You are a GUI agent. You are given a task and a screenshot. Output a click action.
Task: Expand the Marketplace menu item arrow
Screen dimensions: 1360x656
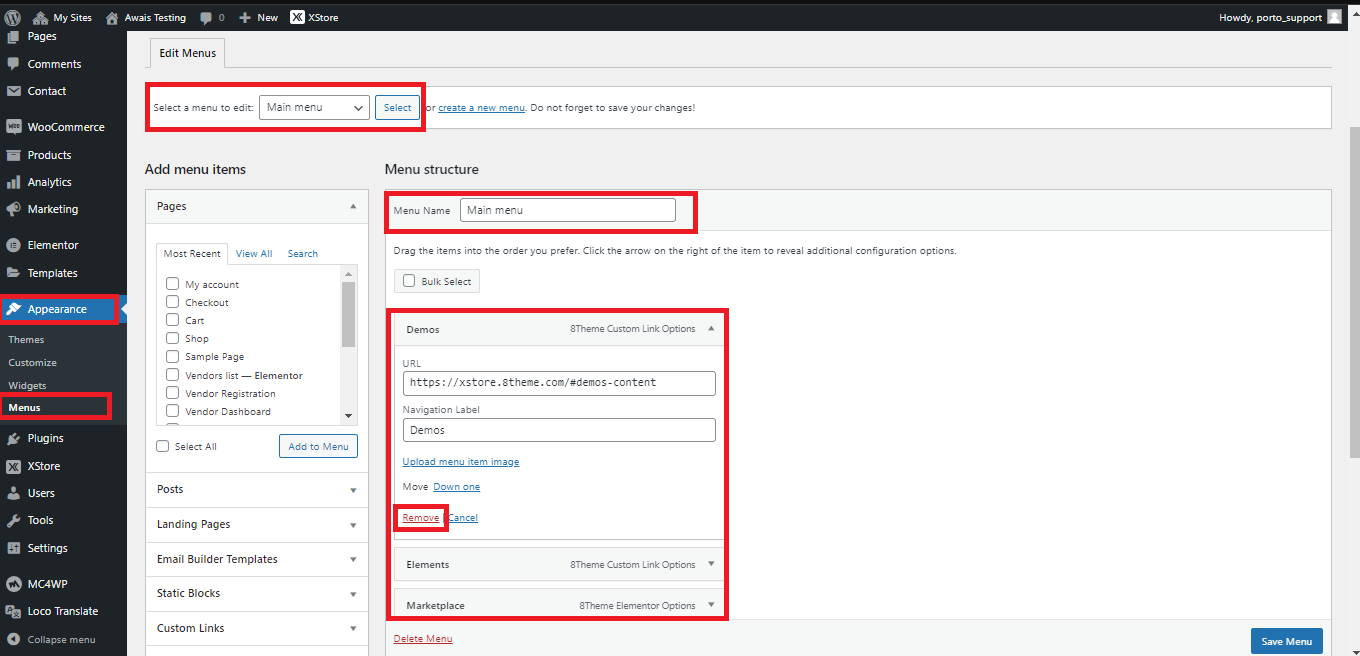click(711, 605)
